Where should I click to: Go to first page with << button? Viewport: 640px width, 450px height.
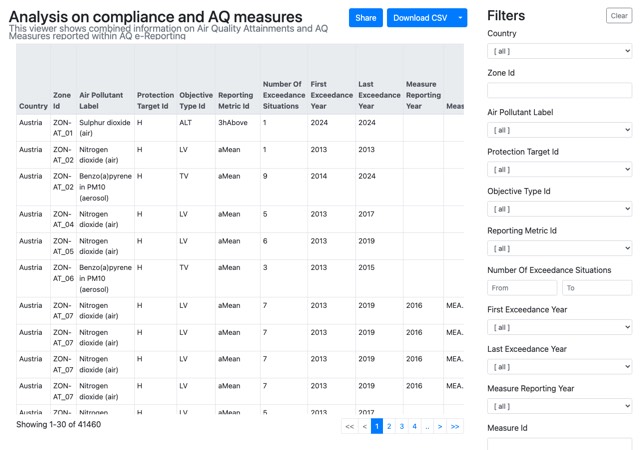(349, 426)
